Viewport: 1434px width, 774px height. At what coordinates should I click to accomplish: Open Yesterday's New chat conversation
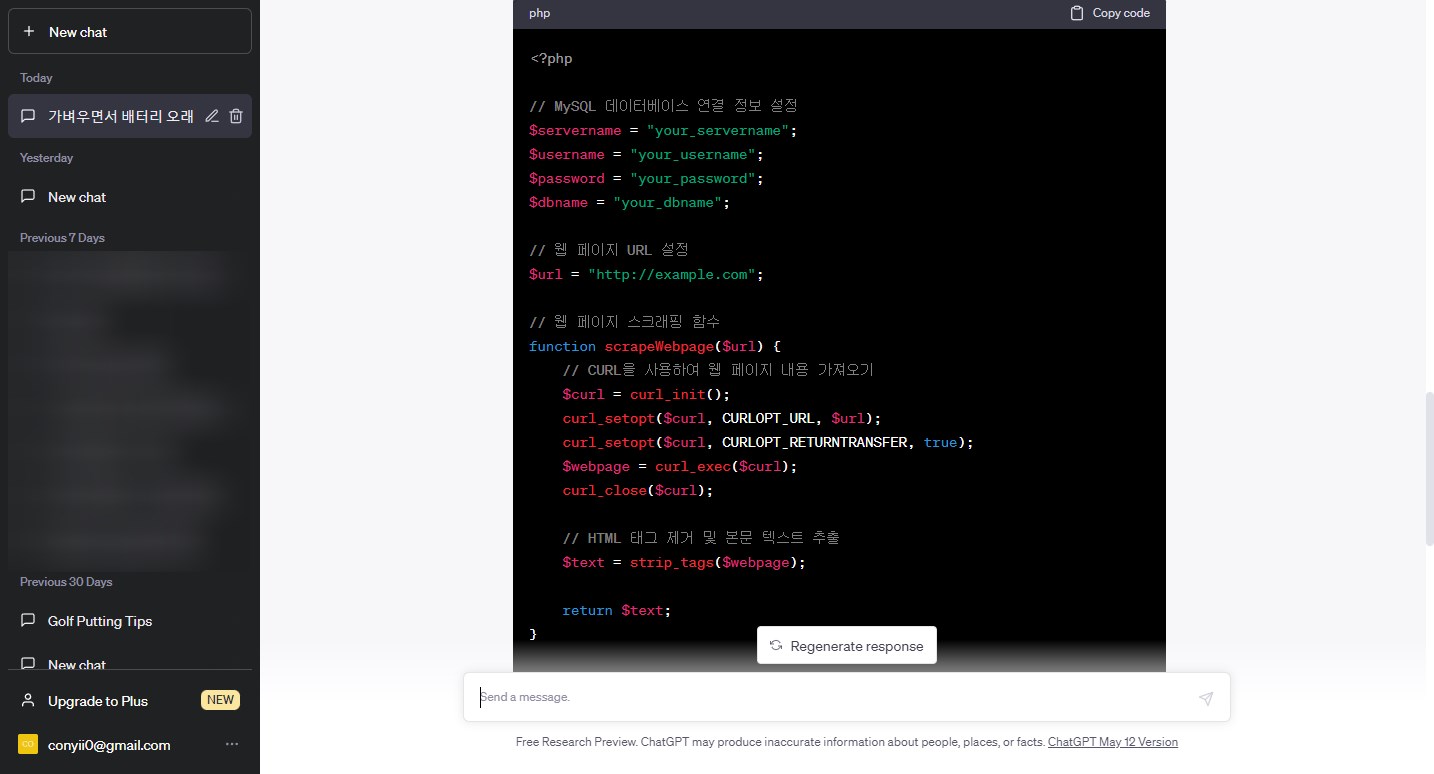pos(130,197)
